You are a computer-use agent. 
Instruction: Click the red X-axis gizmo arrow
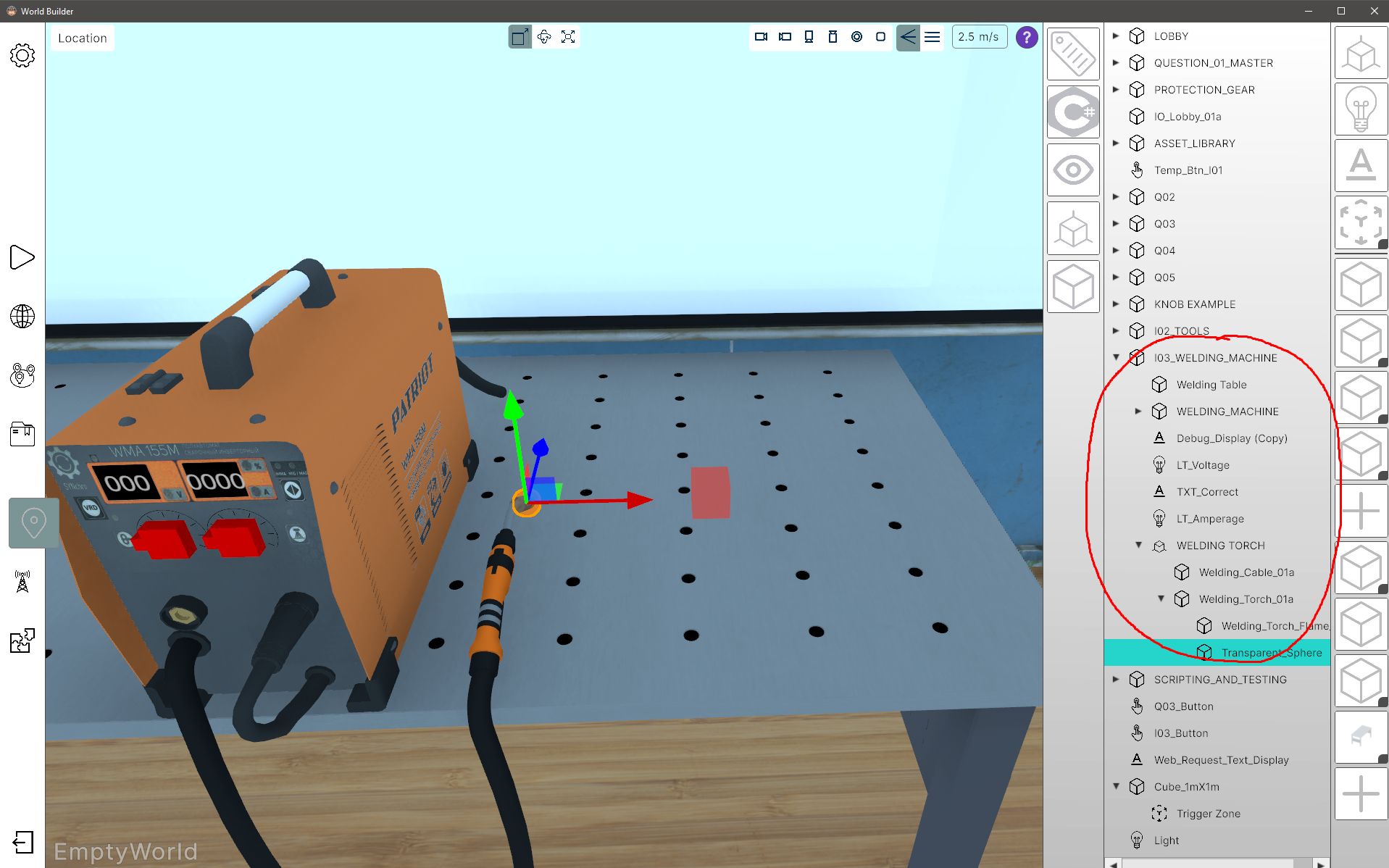click(x=638, y=499)
